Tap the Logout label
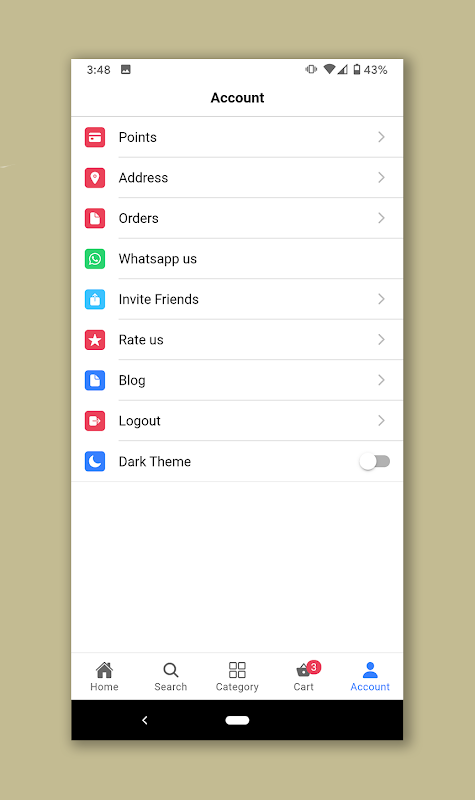 [x=139, y=421]
